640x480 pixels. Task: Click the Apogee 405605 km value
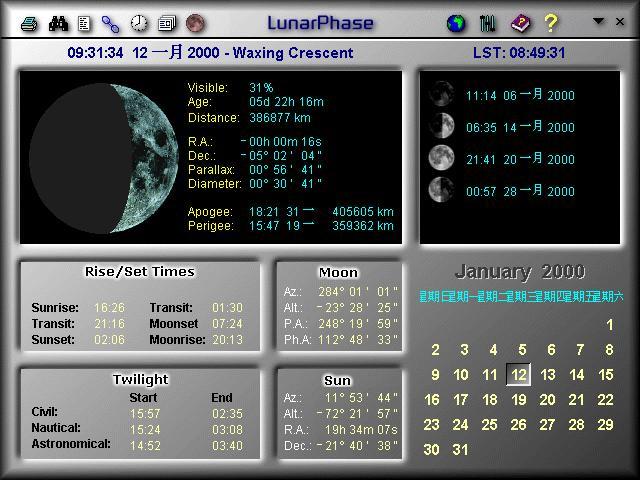point(363,212)
